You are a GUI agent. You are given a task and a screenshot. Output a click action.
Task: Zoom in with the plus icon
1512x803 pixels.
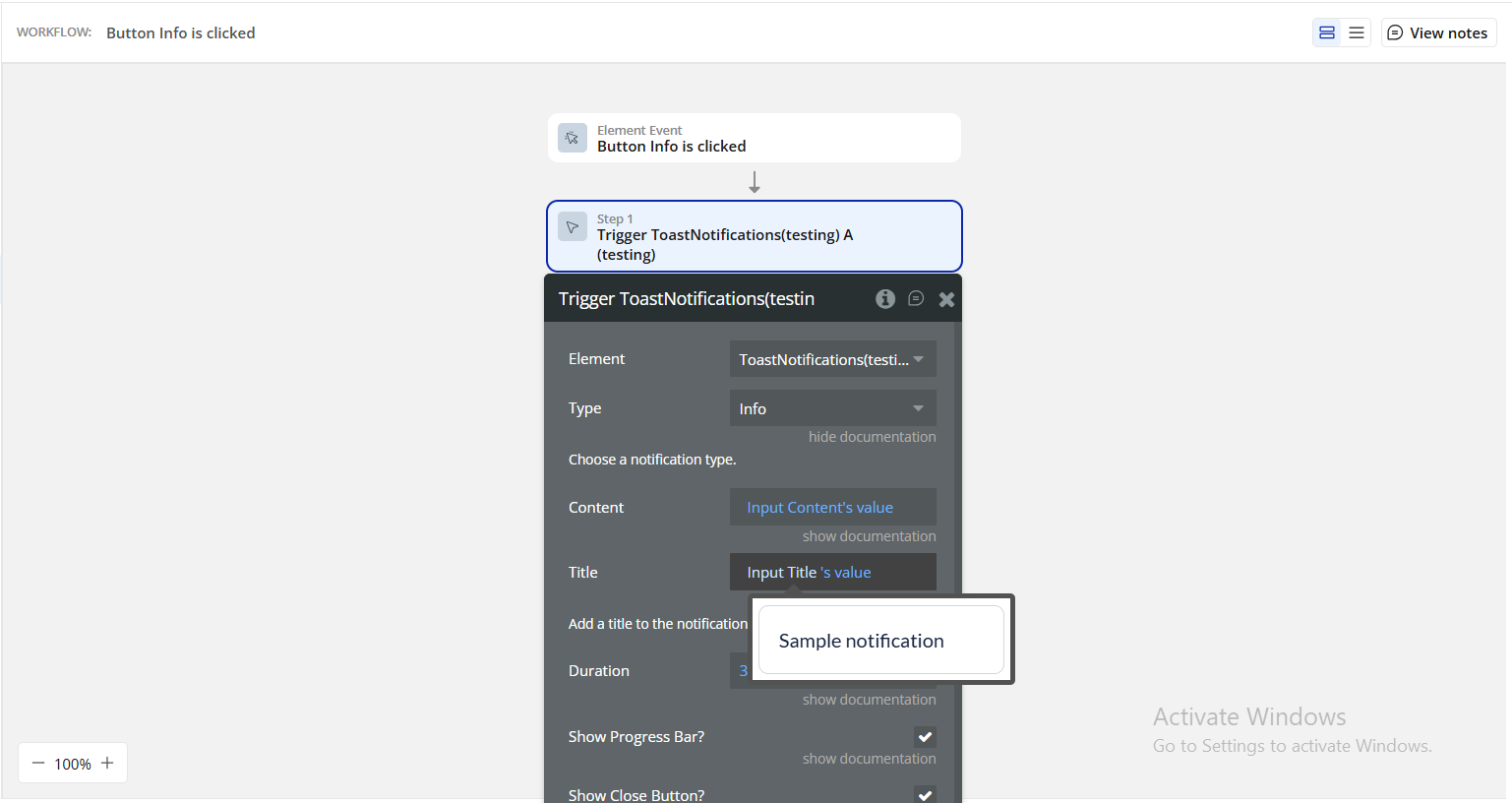(x=107, y=763)
